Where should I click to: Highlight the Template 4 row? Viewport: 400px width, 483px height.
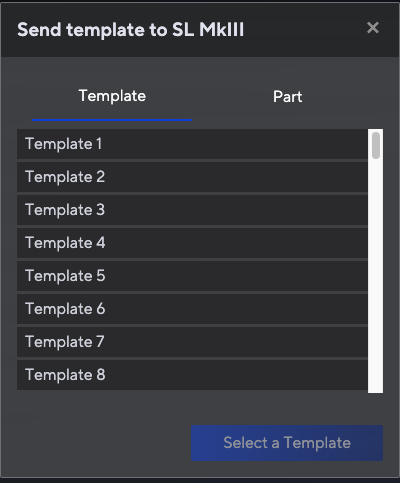click(x=192, y=243)
